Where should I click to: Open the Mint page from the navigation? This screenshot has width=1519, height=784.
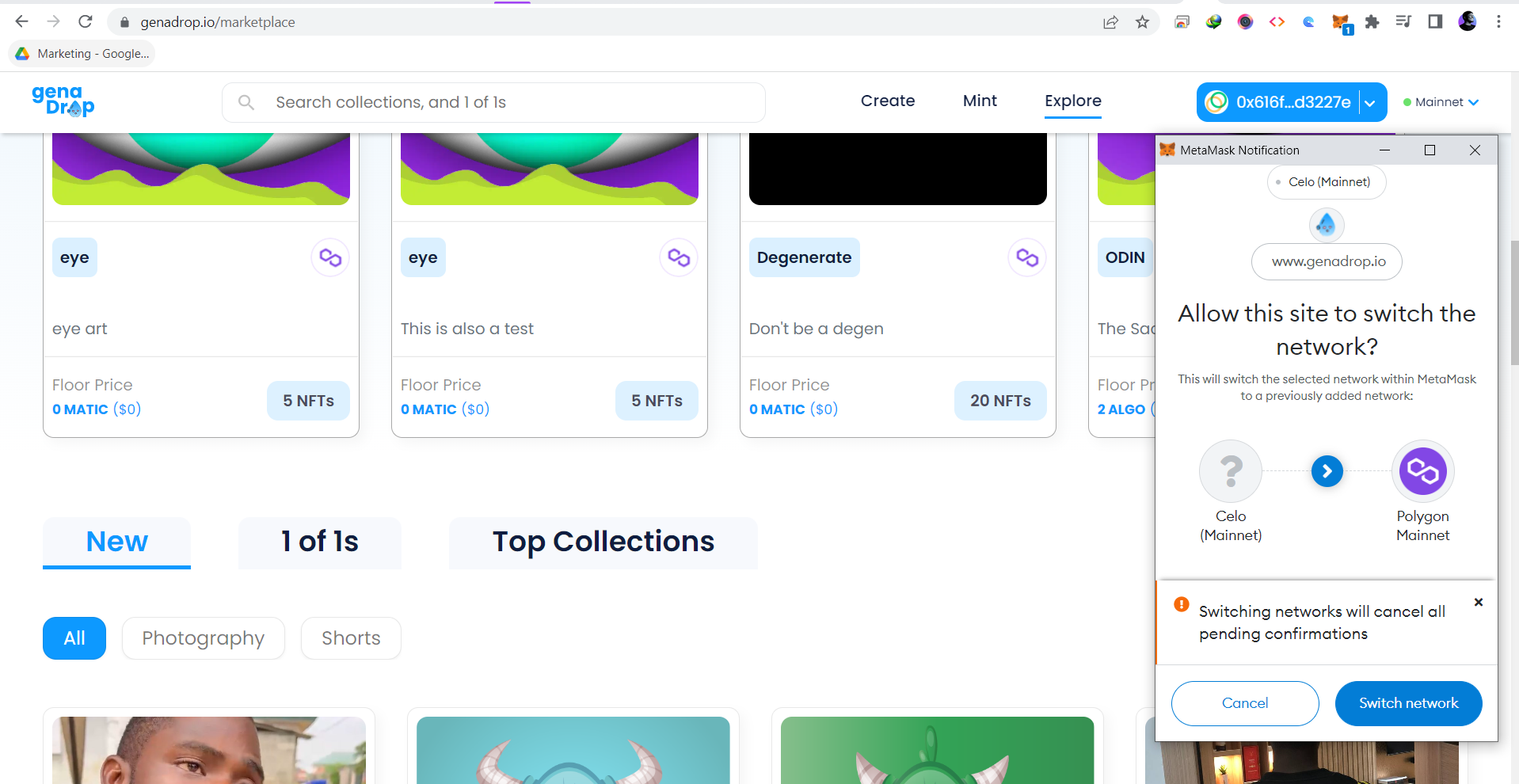(980, 101)
